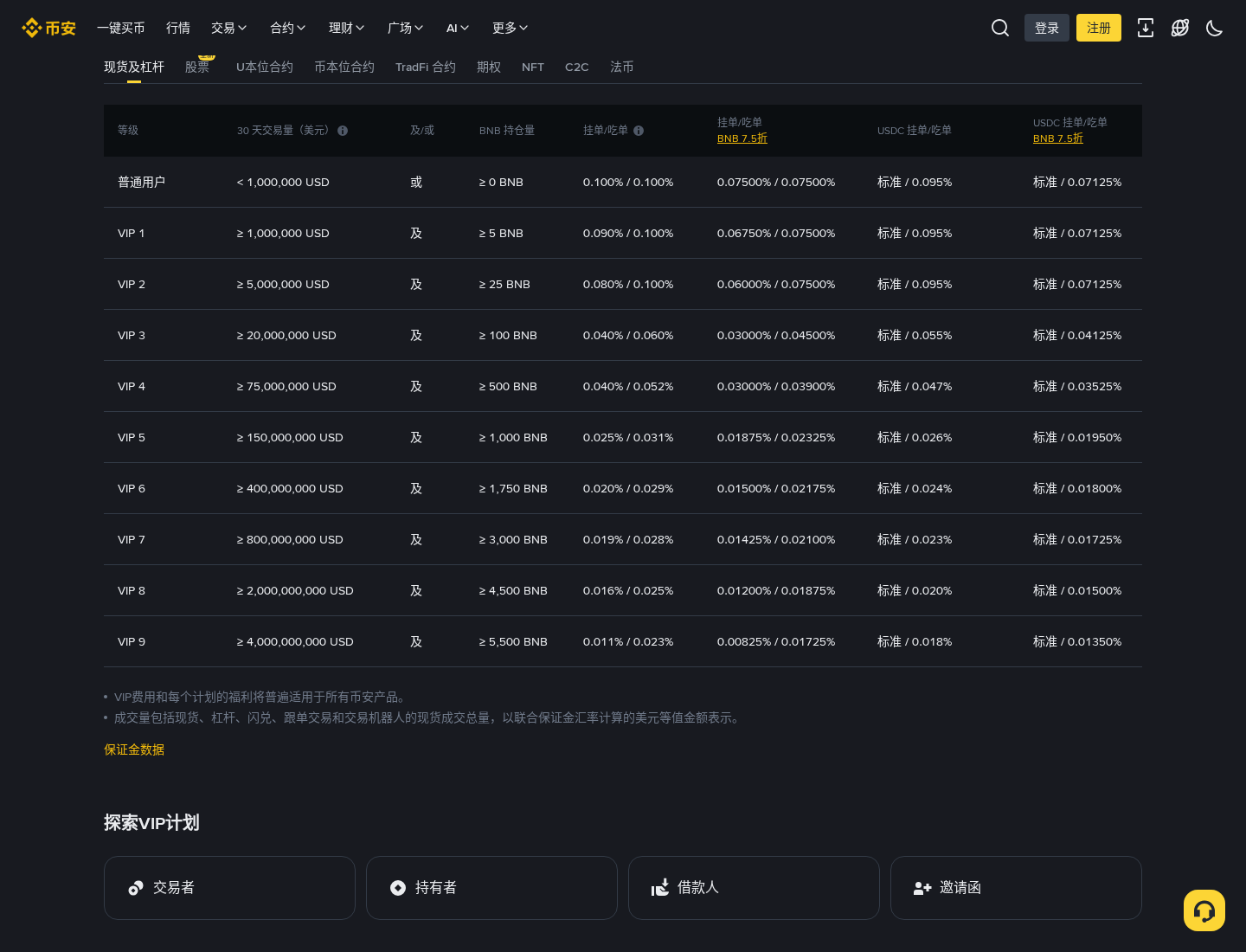Click the ≥ 4,000,000,000 USD volume cell
The image size is (1246, 952).
295,641
